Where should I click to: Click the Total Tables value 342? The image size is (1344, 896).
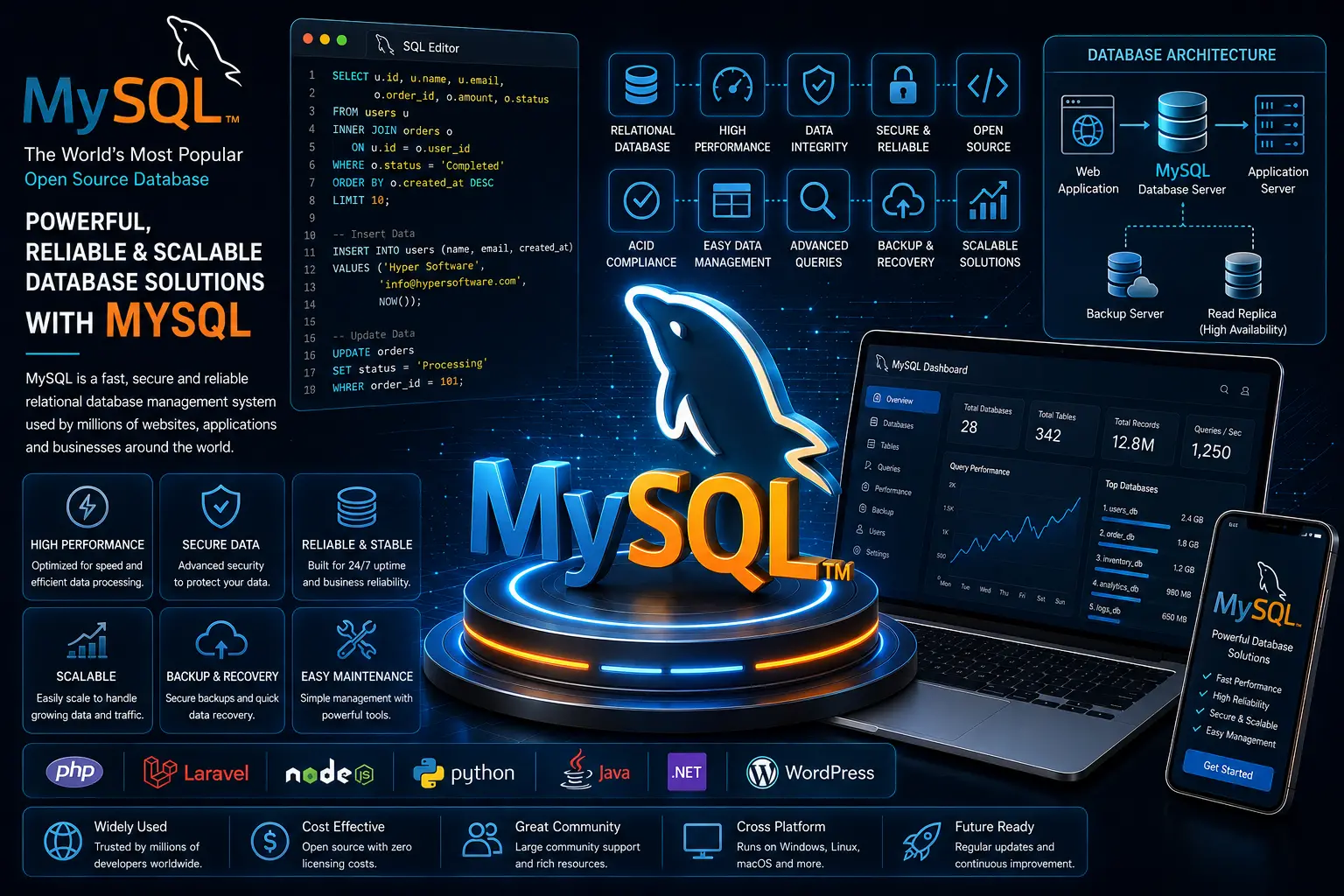tap(1047, 434)
